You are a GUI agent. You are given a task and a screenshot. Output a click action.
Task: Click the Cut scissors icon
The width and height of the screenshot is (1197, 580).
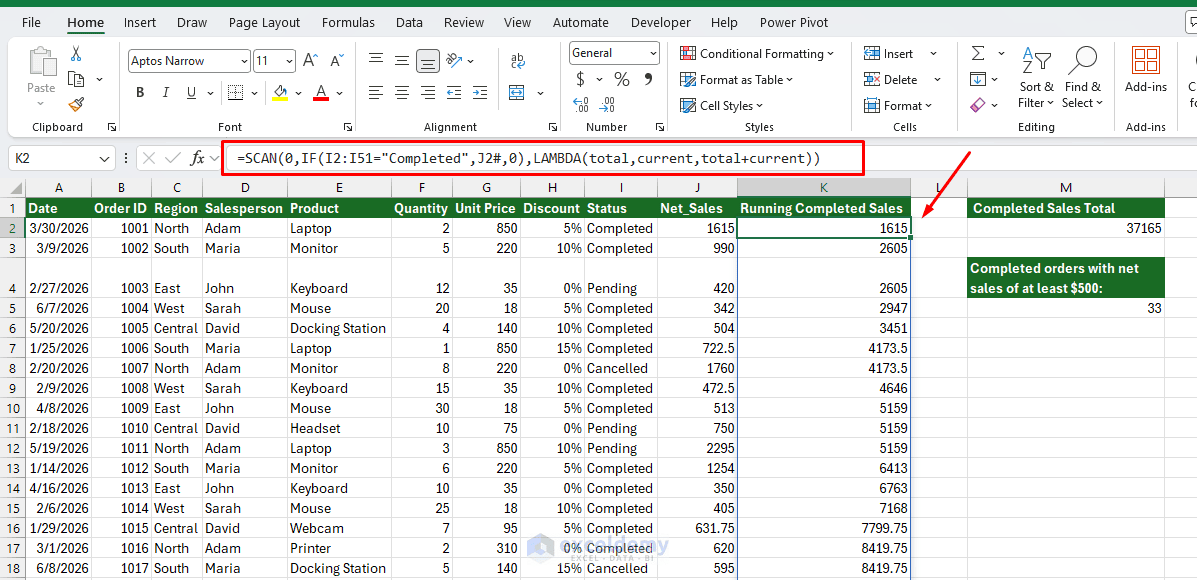coord(76,53)
